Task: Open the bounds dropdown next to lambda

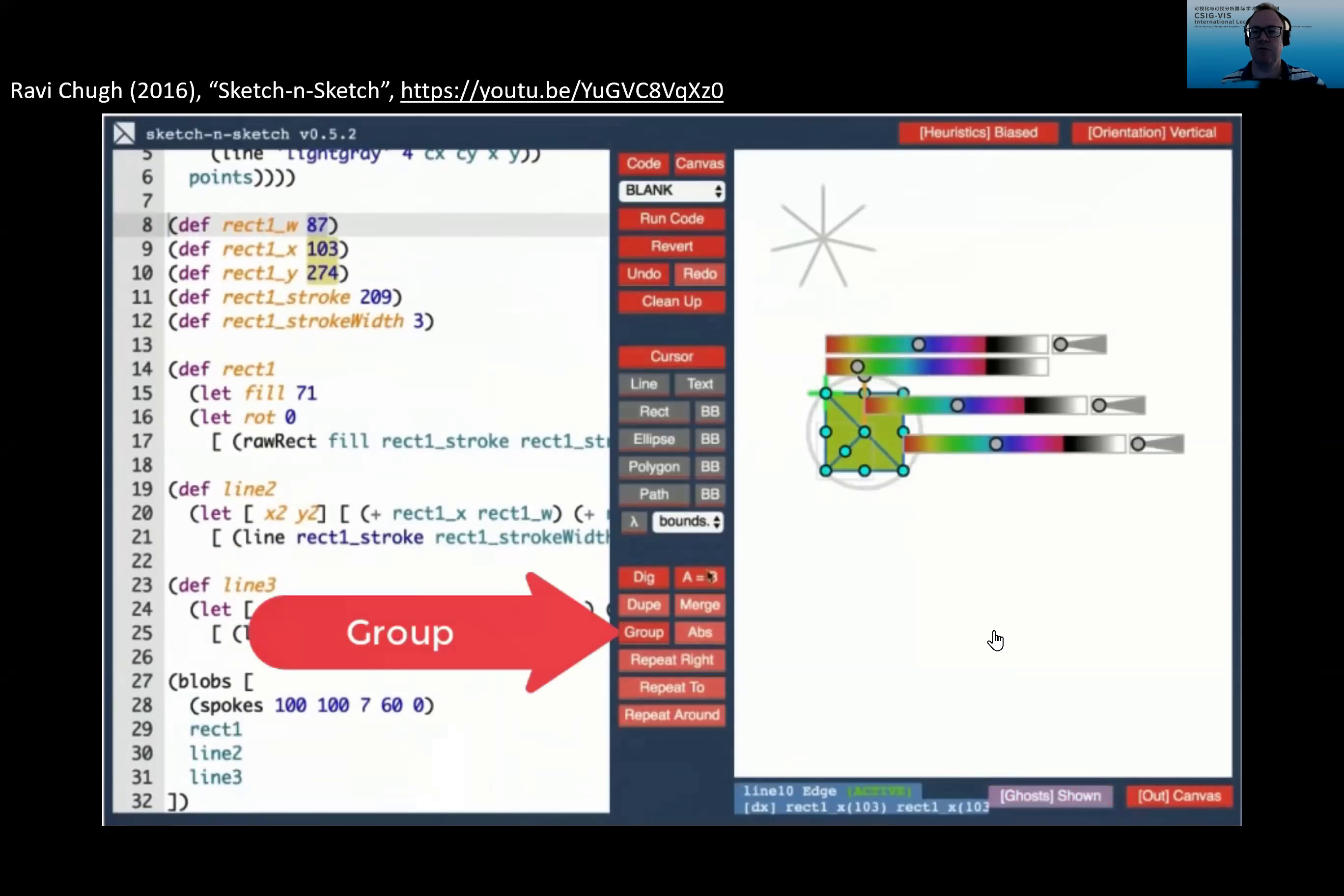Action: tap(688, 522)
